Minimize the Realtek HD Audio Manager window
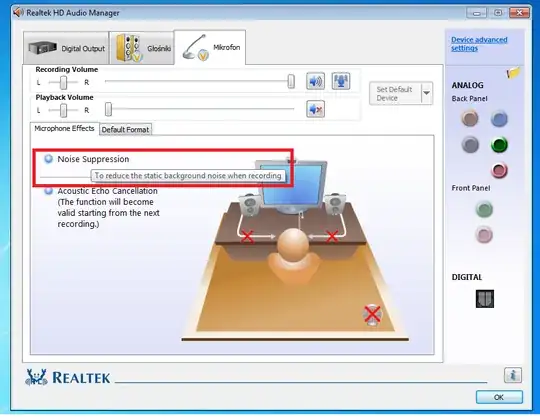540x420 pixels. 477,13
